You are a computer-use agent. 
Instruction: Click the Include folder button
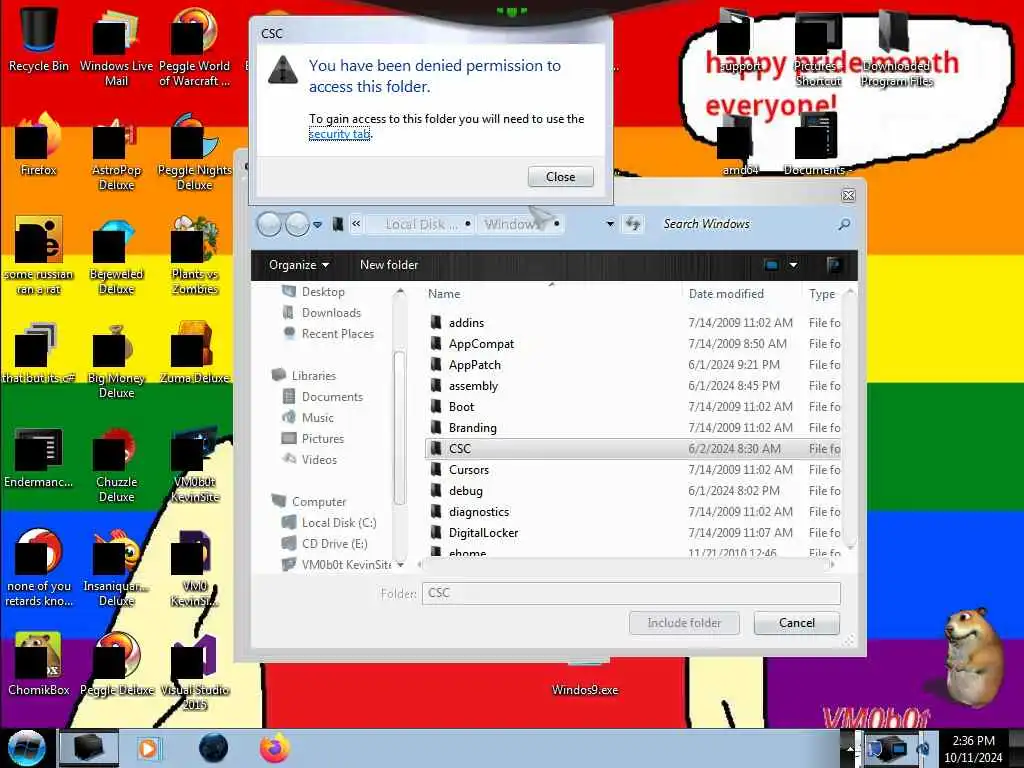pos(684,622)
